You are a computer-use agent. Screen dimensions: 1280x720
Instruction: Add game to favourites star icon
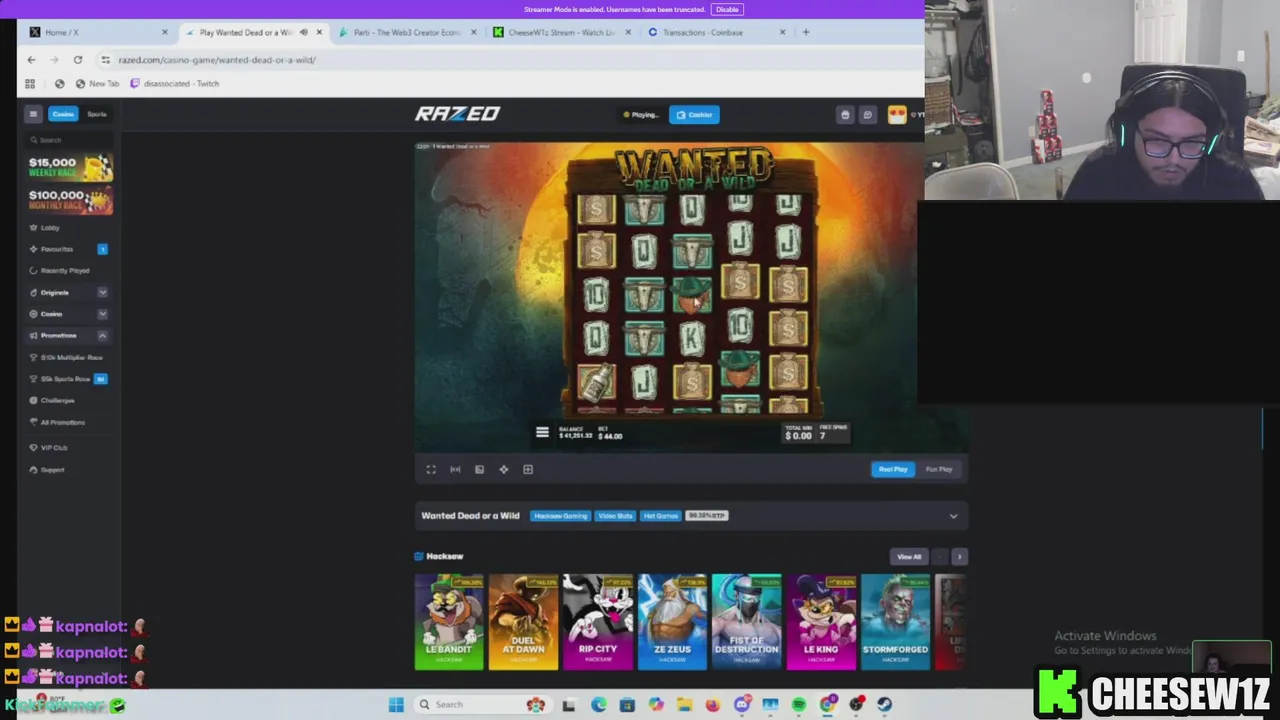tap(503, 469)
